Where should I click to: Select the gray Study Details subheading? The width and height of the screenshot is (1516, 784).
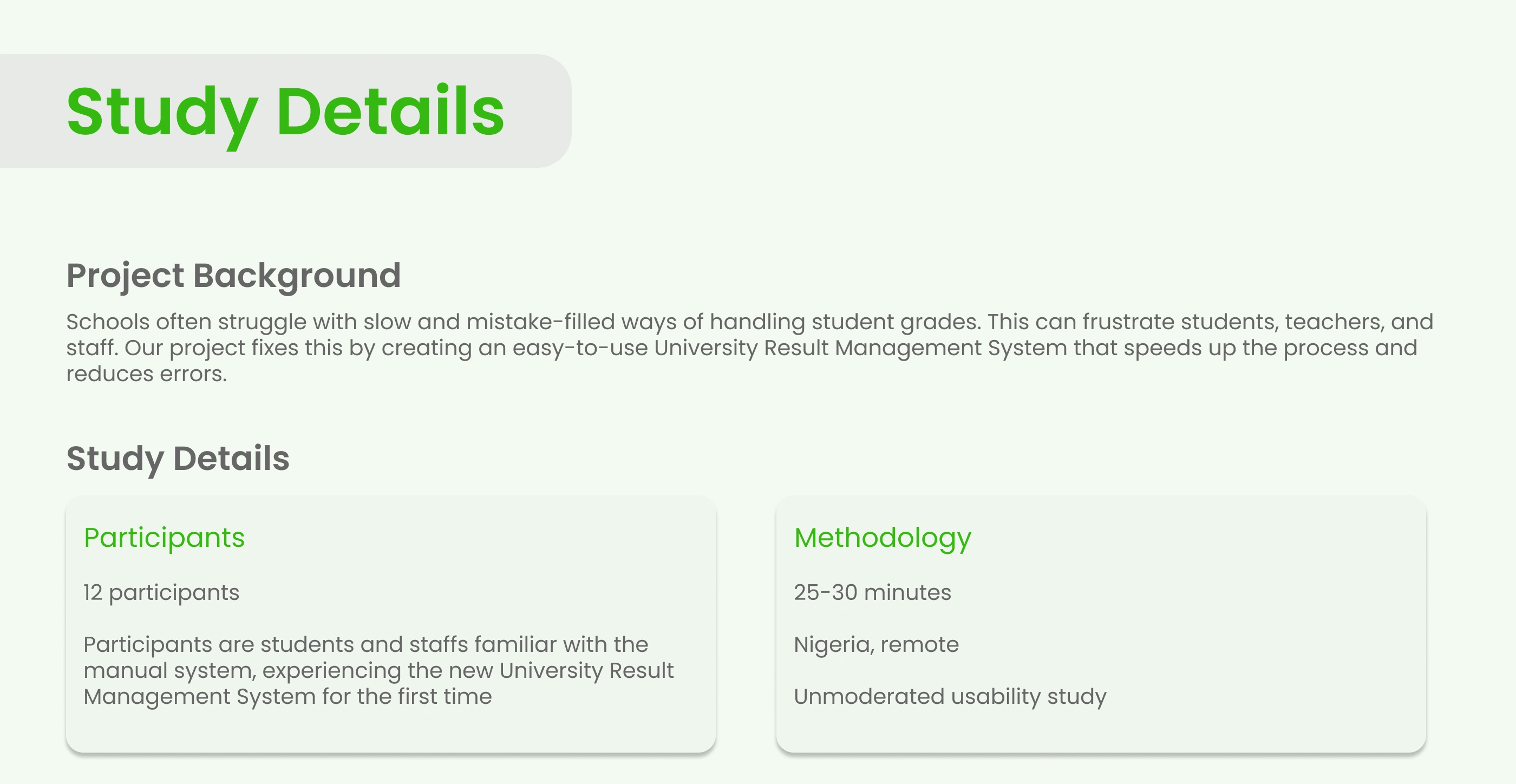(178, 459)
